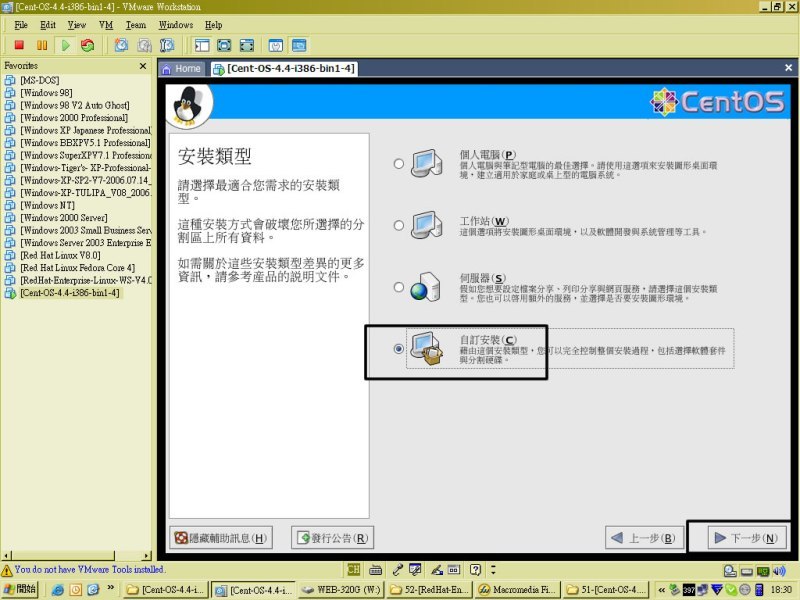This screenshot has height=600, width=800.
Task: Open the Help menu
Action: [214, 25]
